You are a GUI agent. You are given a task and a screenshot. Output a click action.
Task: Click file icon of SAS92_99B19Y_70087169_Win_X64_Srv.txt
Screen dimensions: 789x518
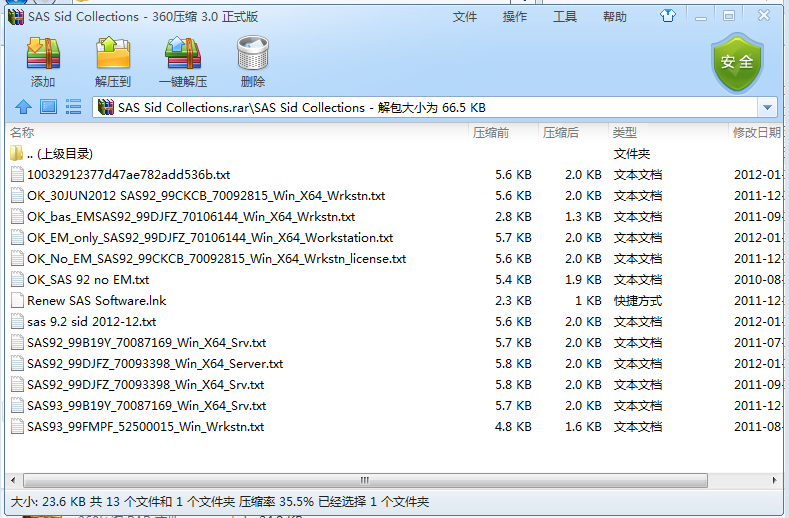(x=18, y=342)
